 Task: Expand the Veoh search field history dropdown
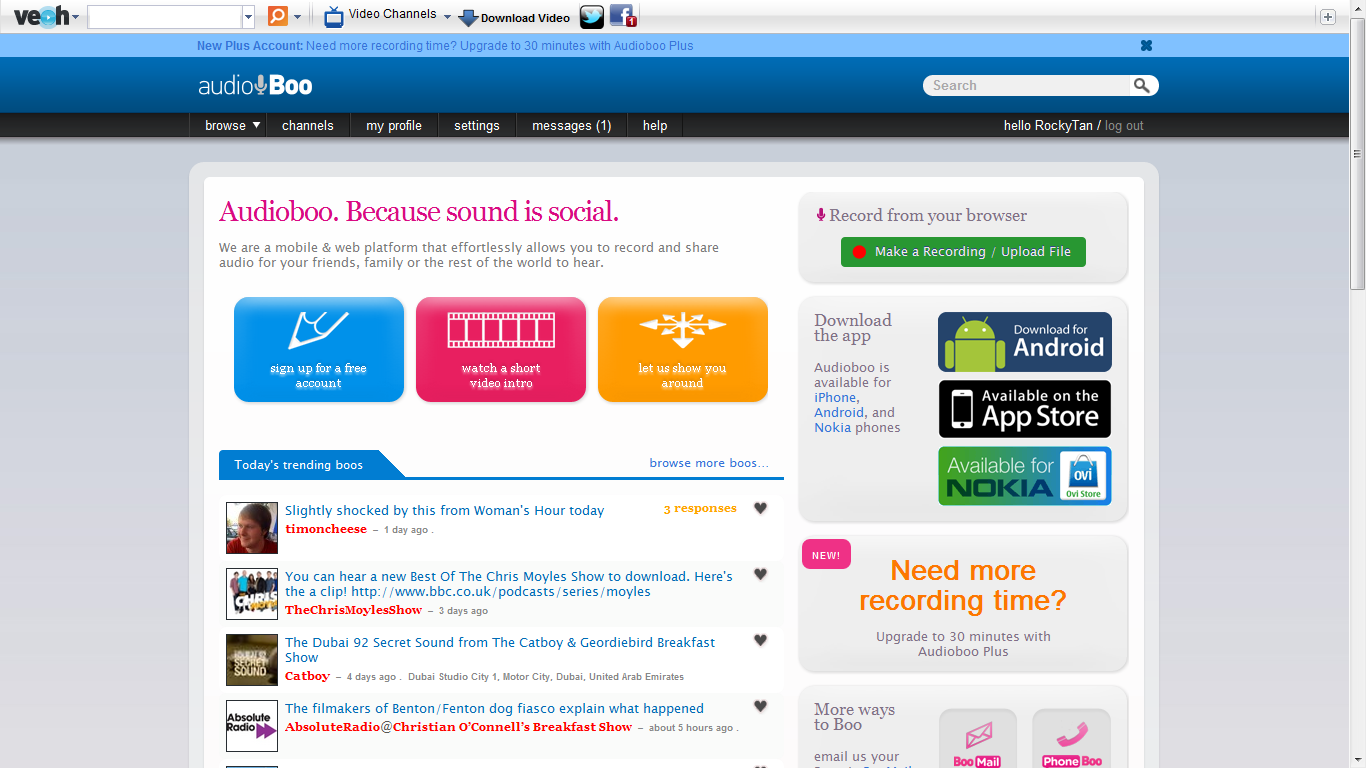coord(249,17)
